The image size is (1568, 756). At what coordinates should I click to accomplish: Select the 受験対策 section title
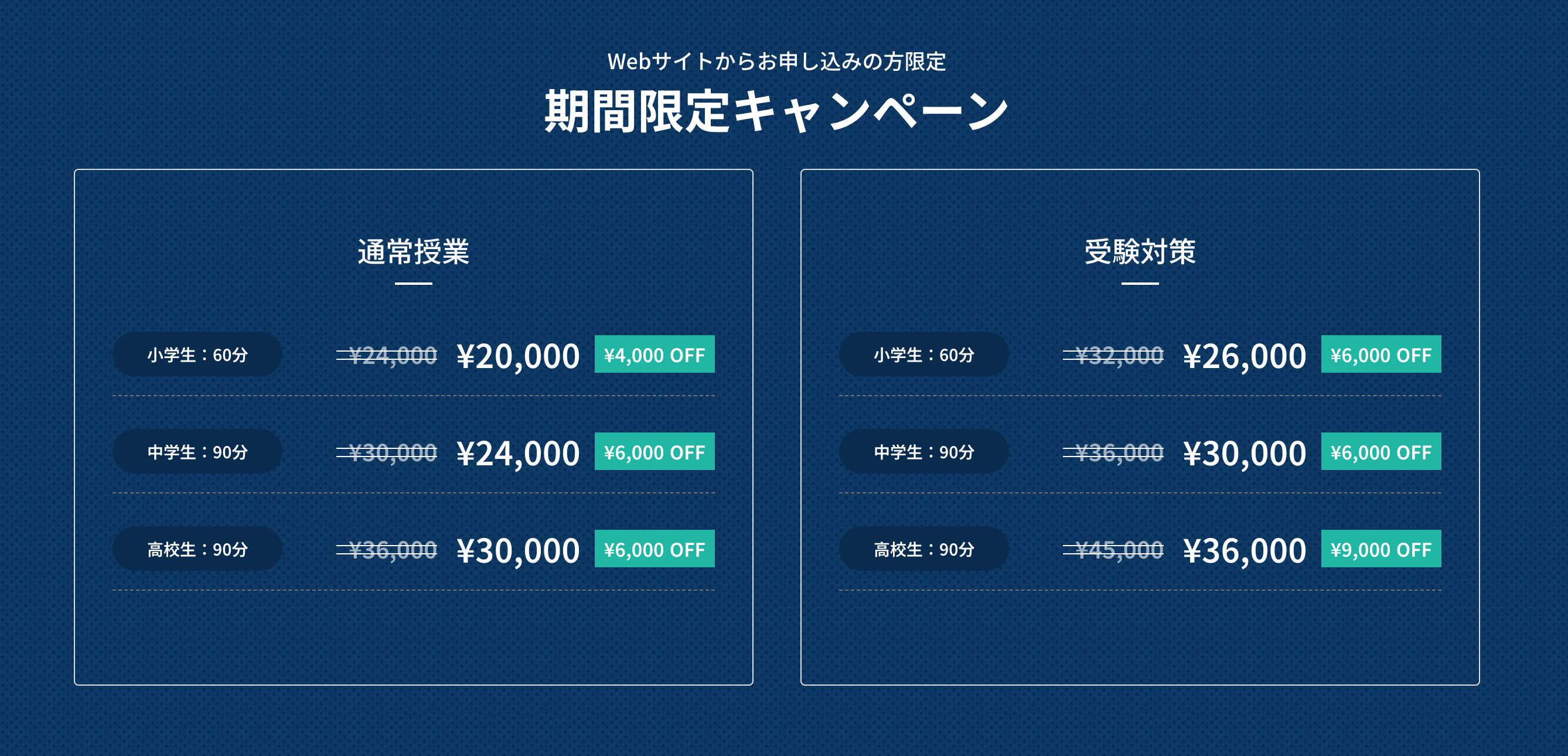point(1140,251)
